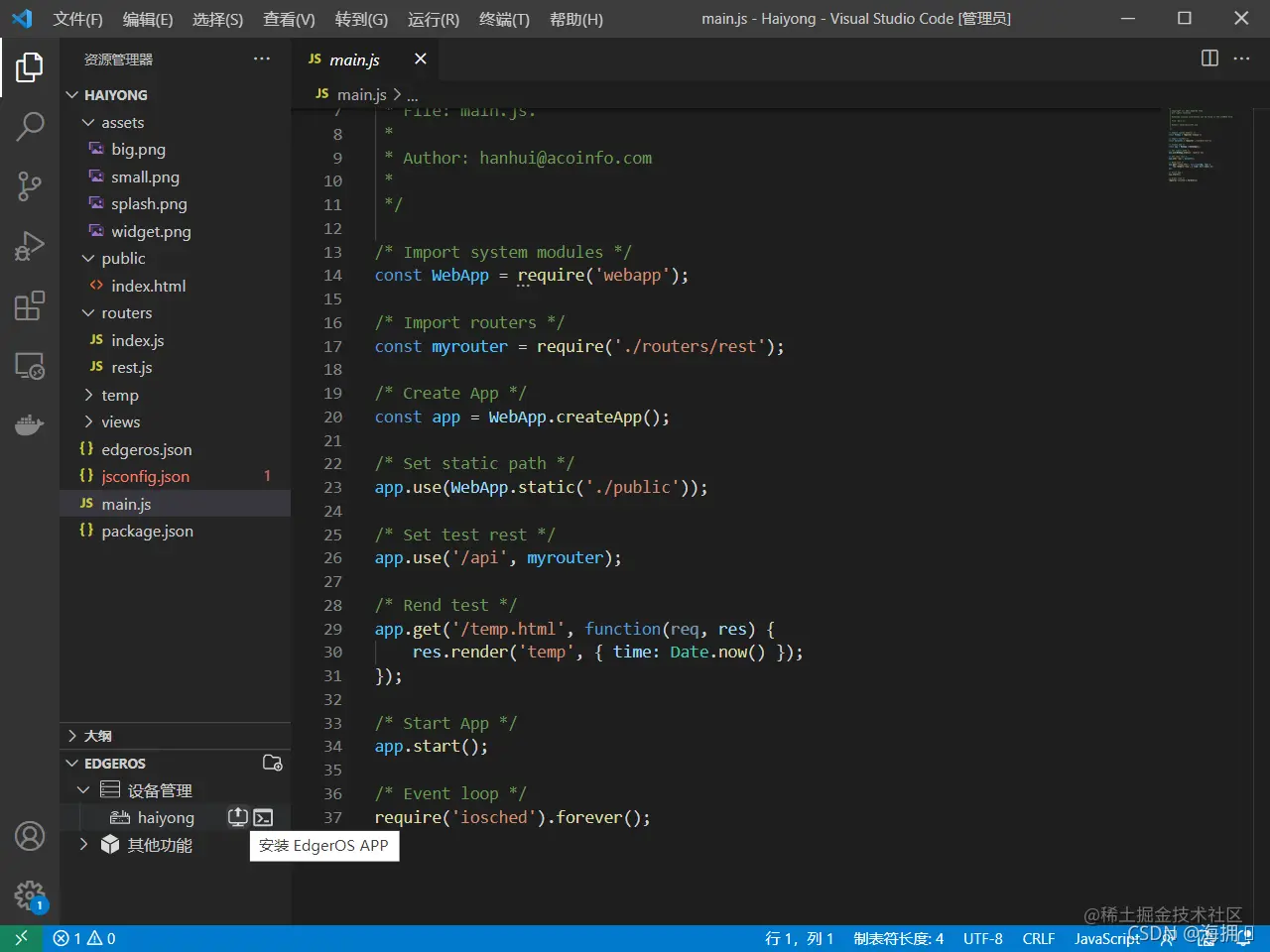Open the 文件(F) menu
Image resolution: width=1270 pixels, height=952 pixels.
77,19
